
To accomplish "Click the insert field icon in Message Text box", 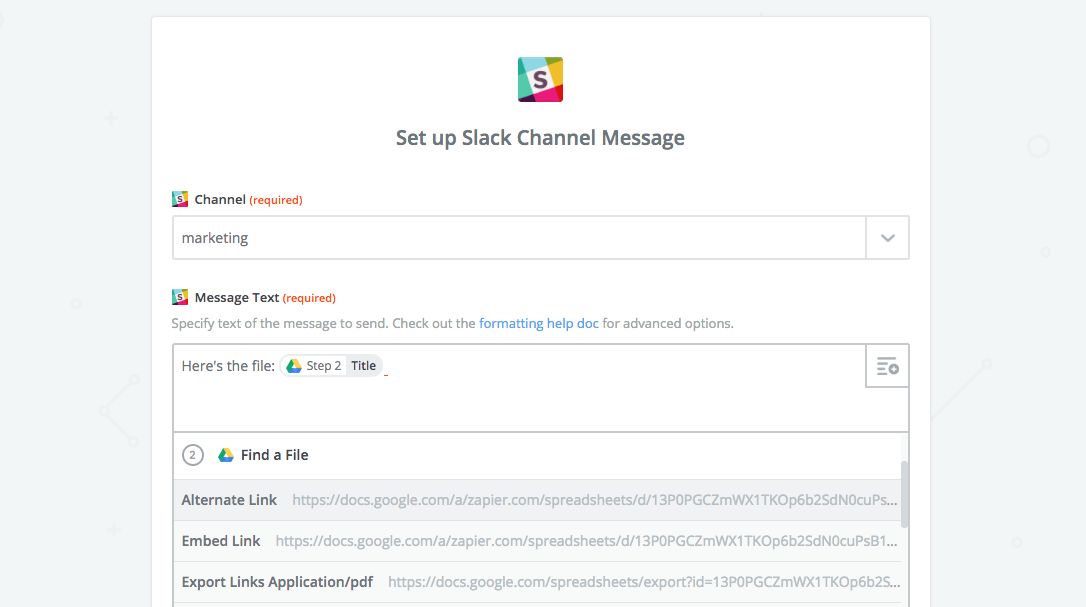I will pyautogui.click(x=887, y=366).
